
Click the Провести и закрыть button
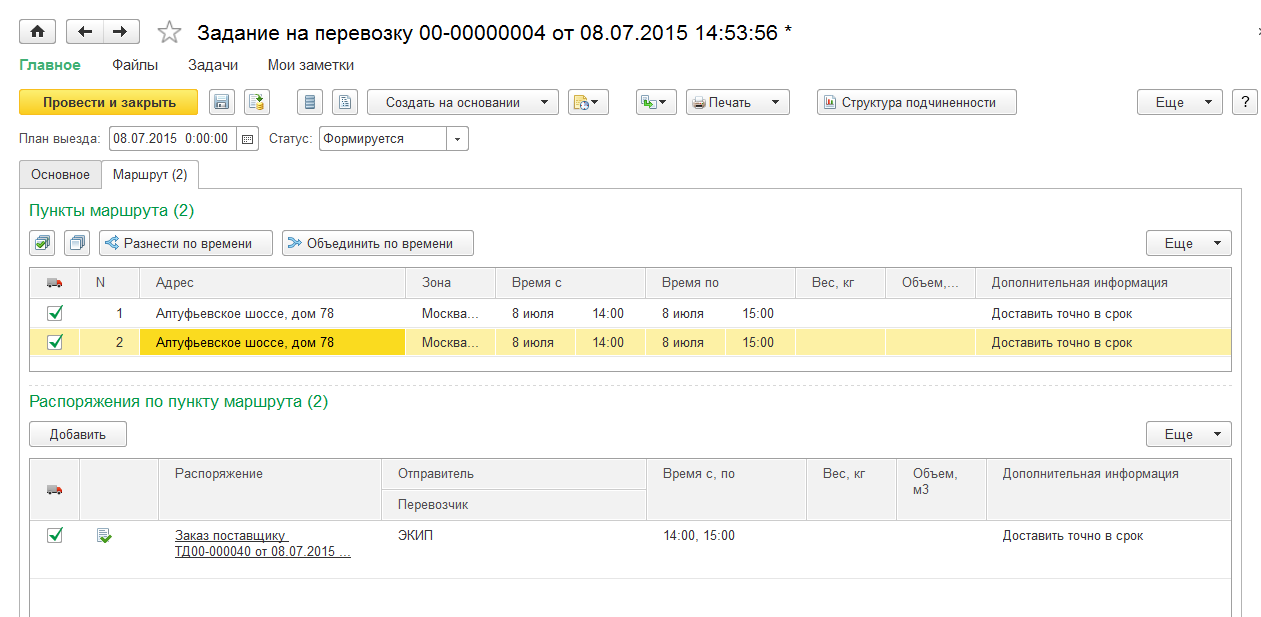point(109,102)
